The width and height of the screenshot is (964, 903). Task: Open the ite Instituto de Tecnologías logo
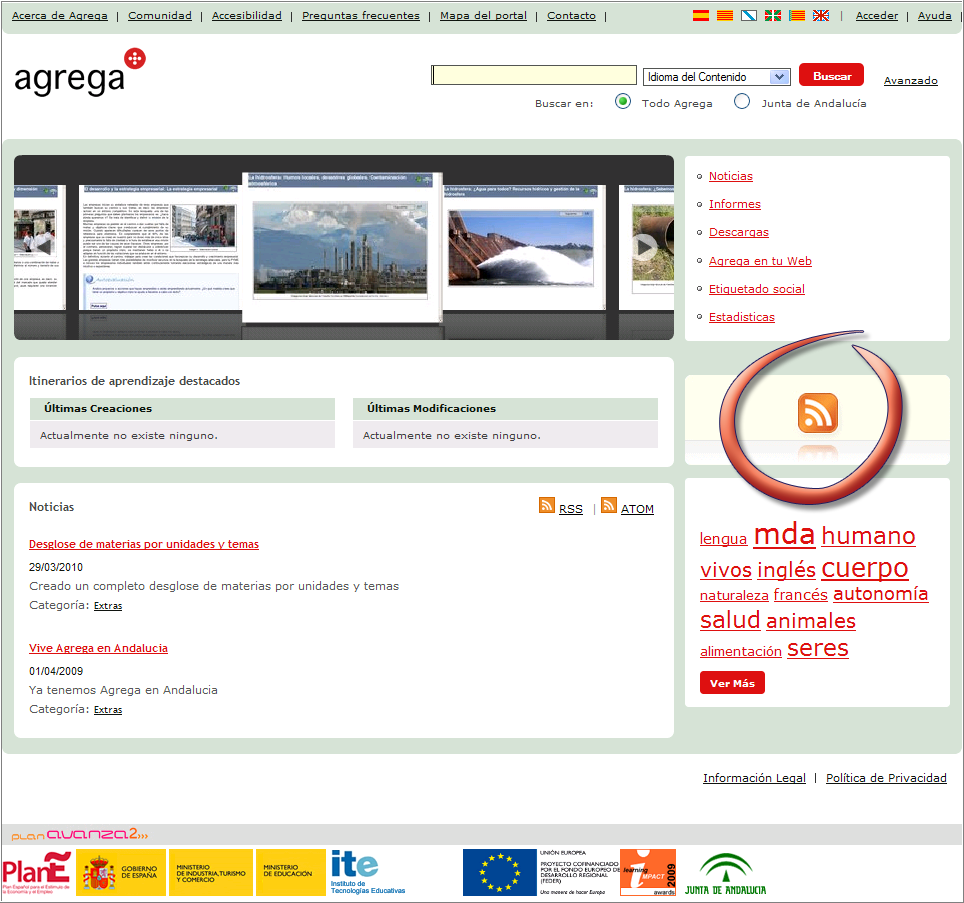368,872
